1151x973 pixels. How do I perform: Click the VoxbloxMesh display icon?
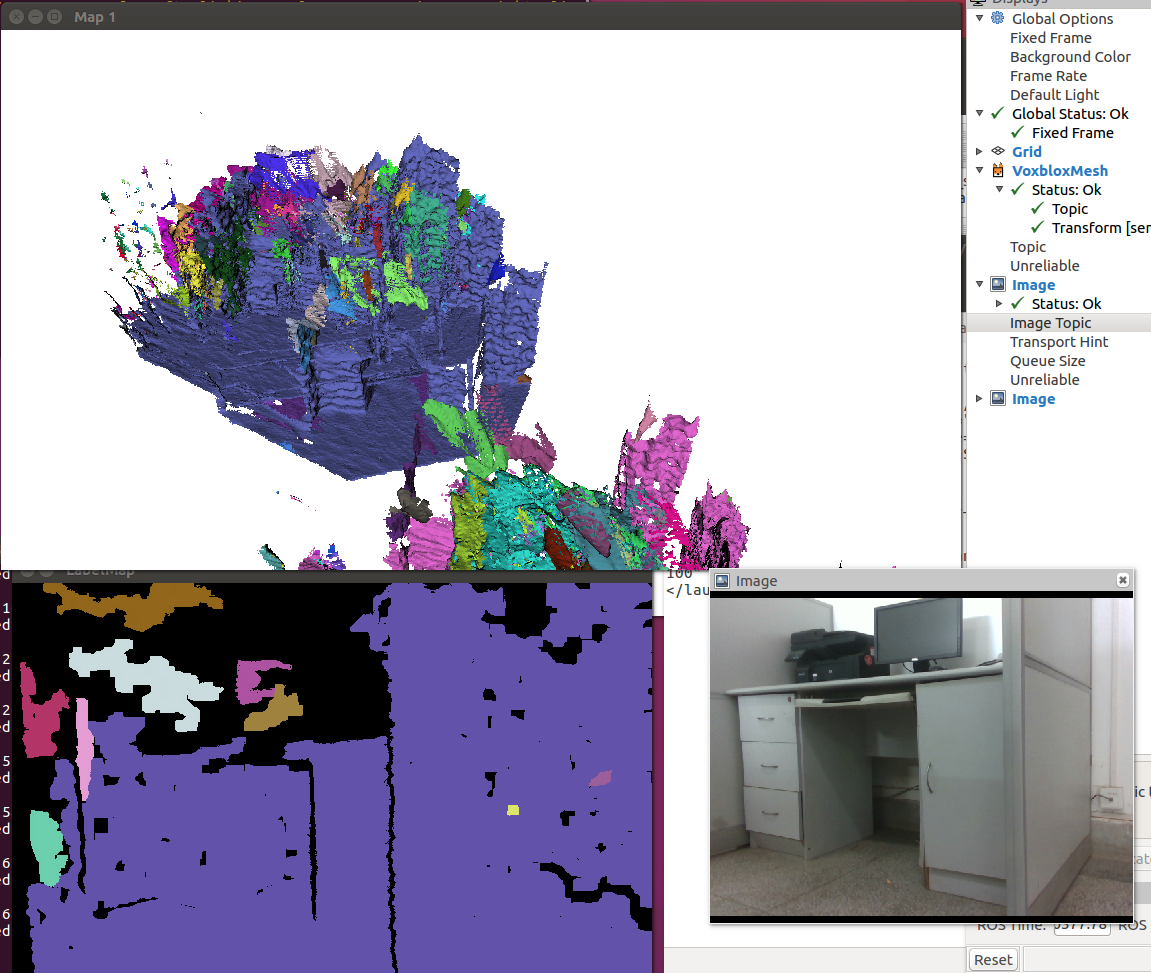(997, 170)
